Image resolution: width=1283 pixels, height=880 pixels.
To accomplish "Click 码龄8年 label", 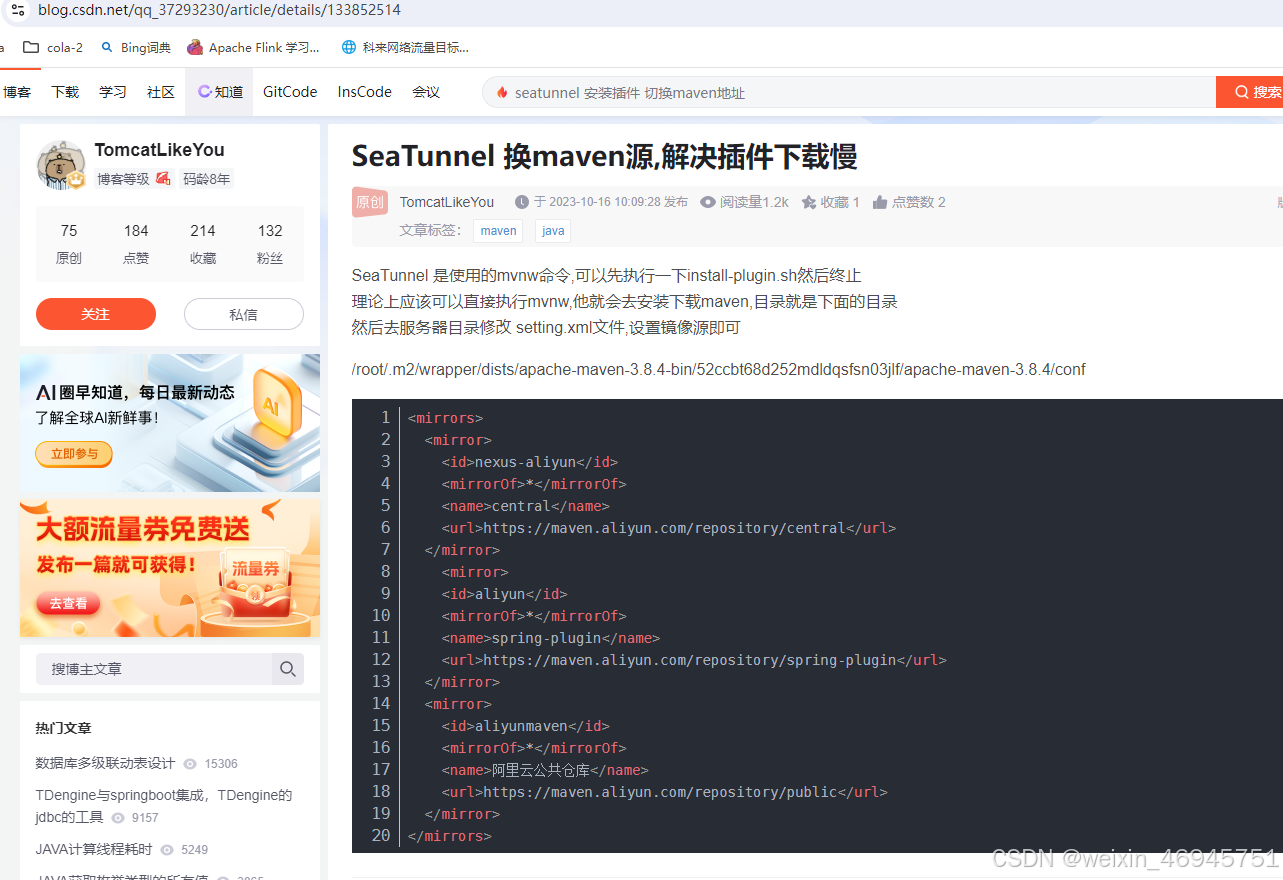I will pos(206,179).
